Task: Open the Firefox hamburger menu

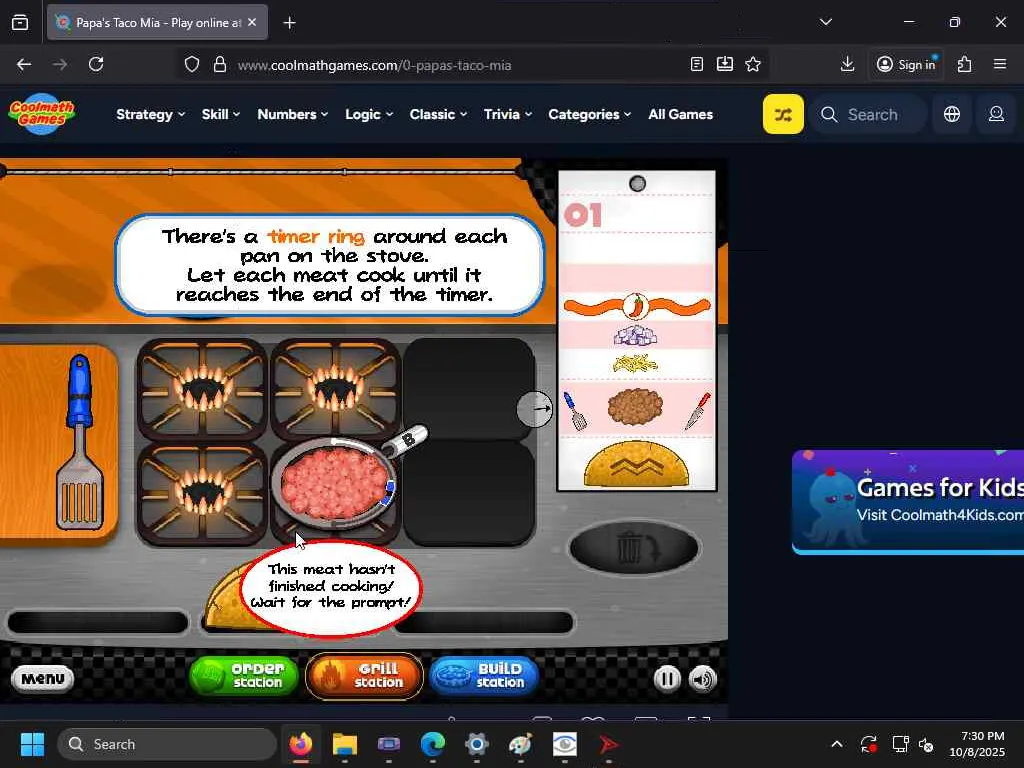Action: coord(1000,64)
